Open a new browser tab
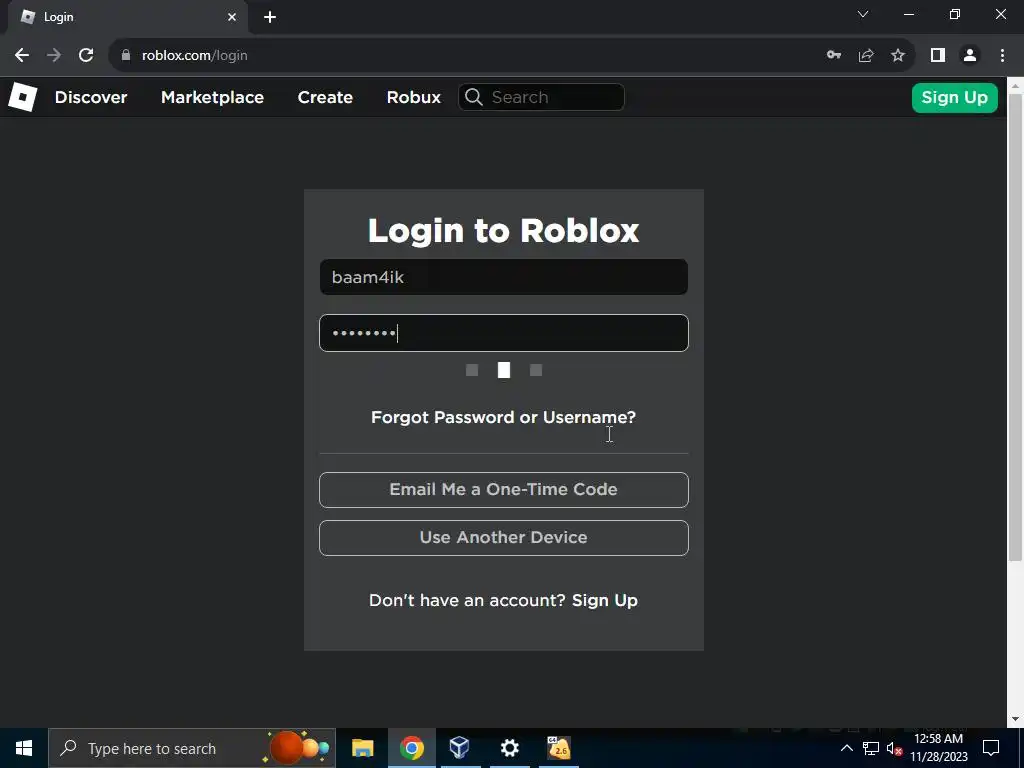 click(x=270, y=17)
